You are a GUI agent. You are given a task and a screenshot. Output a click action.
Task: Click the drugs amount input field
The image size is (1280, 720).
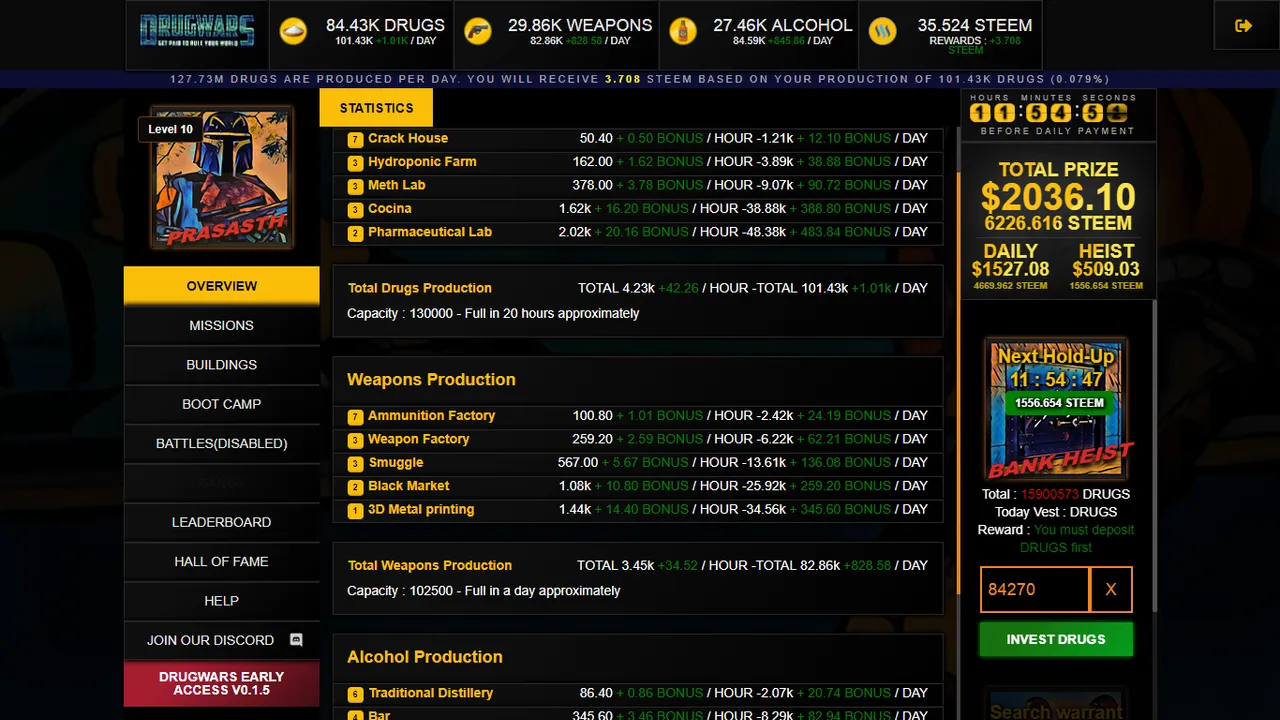[1035, 590]
